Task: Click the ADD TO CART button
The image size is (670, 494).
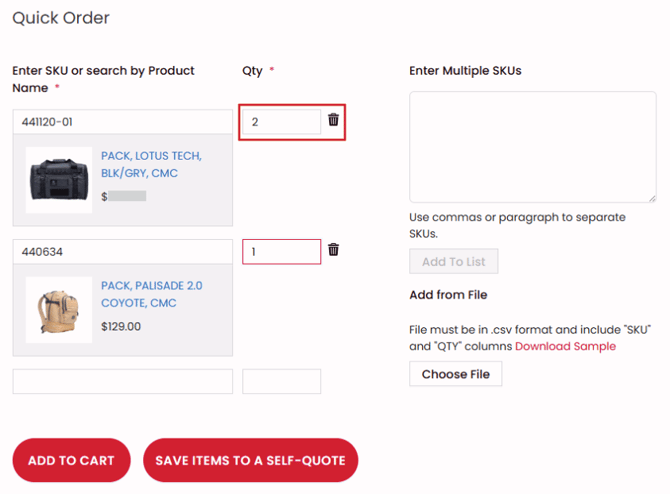Action: click(71, 460)
